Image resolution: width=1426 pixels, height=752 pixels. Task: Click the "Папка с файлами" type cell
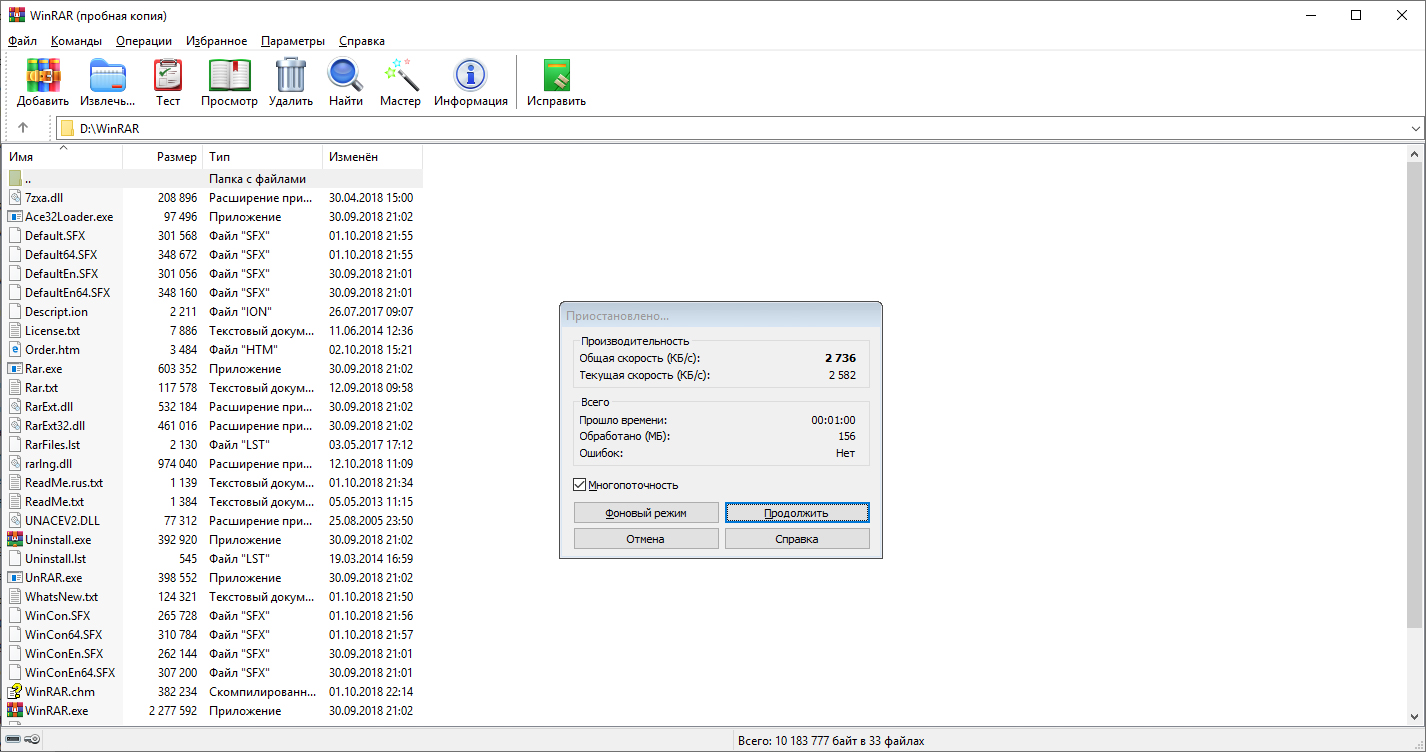pos(258,179)
